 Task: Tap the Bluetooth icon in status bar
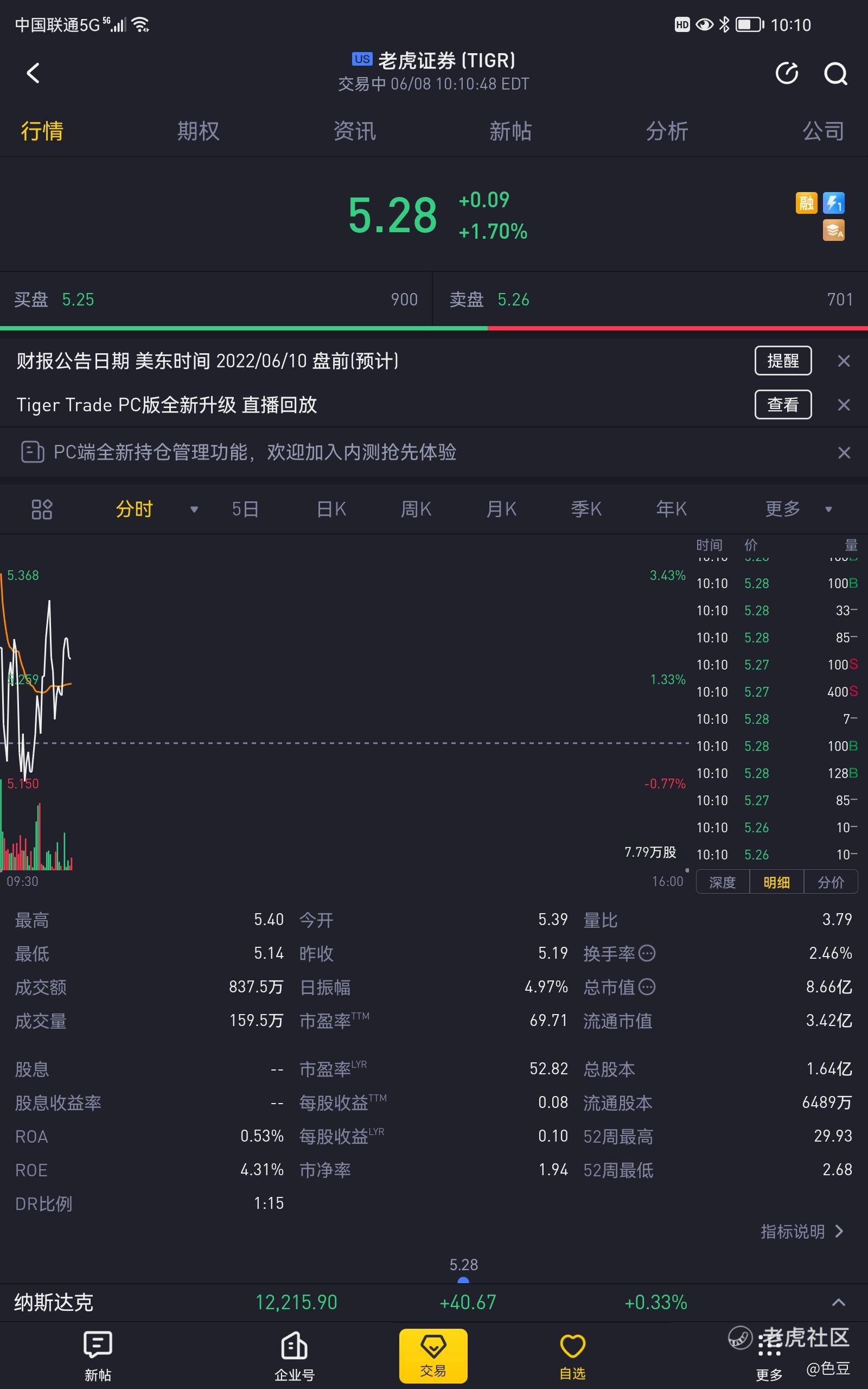724,24
